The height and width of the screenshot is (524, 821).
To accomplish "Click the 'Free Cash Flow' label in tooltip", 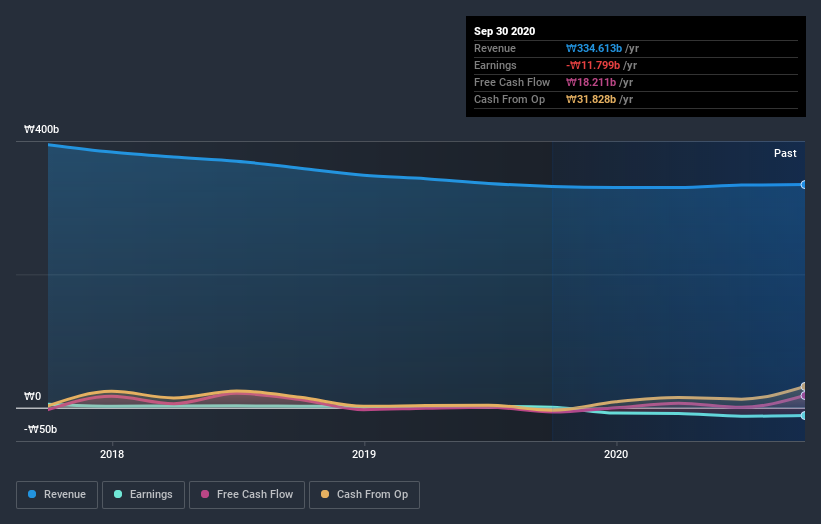I will pos(512,82).
